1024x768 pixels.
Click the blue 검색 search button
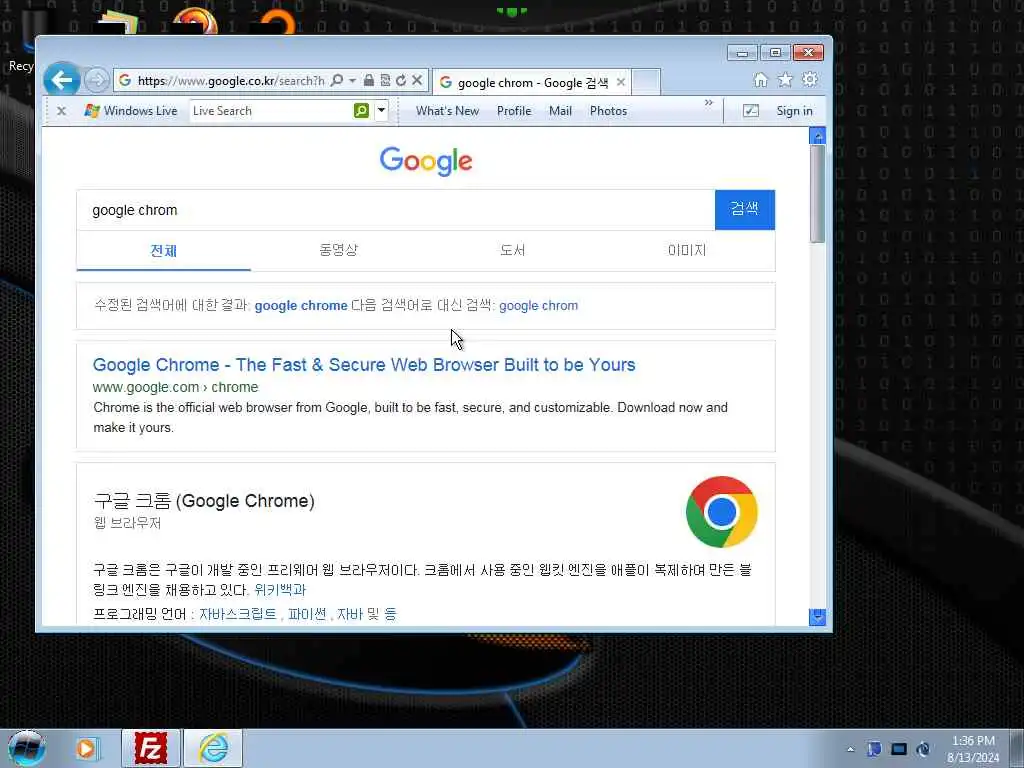pyautogui.click(x=744, y=210)
